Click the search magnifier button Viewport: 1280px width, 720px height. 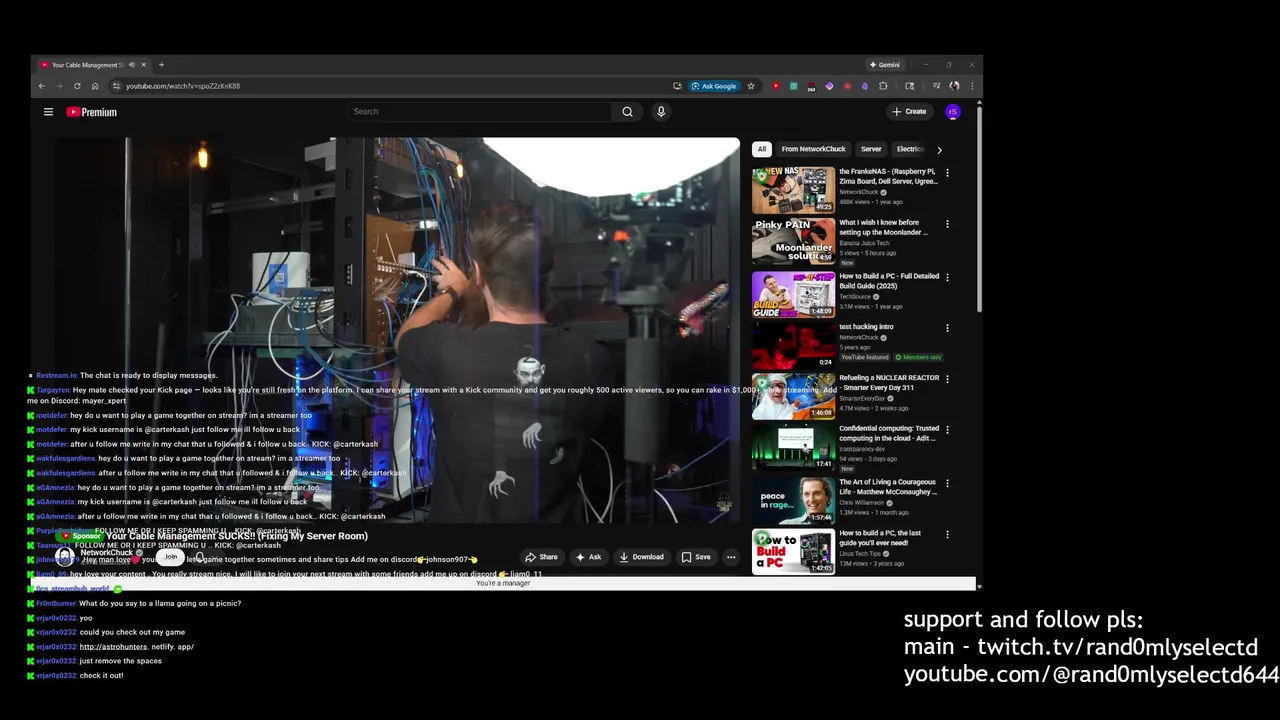pyautogui.click(x=627, y=112)
